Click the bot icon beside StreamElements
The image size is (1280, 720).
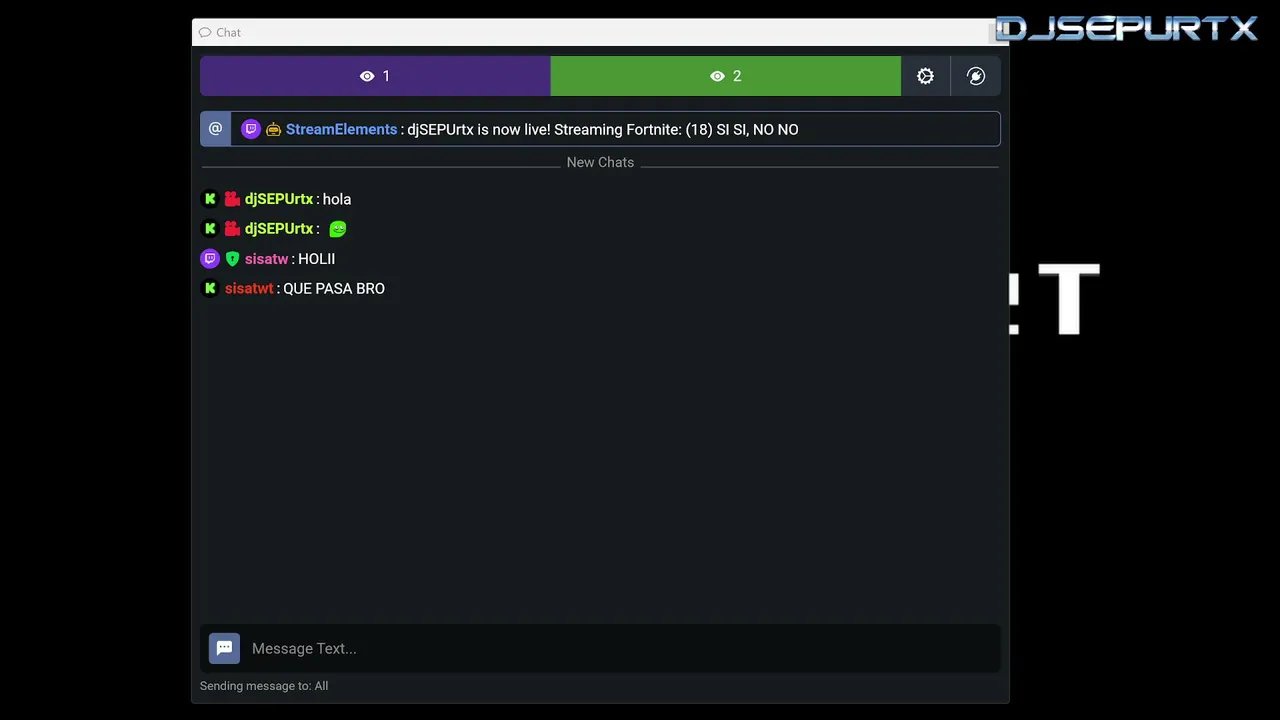pos(273,130)
